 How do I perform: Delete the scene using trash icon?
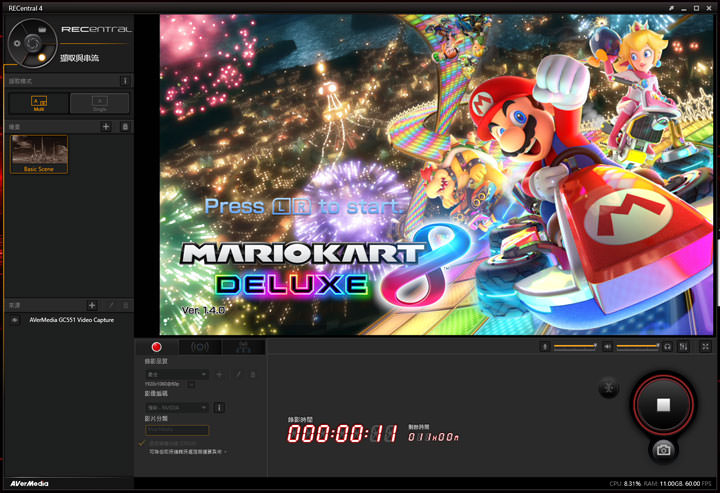pyautogui.click(x=124, y=127)
